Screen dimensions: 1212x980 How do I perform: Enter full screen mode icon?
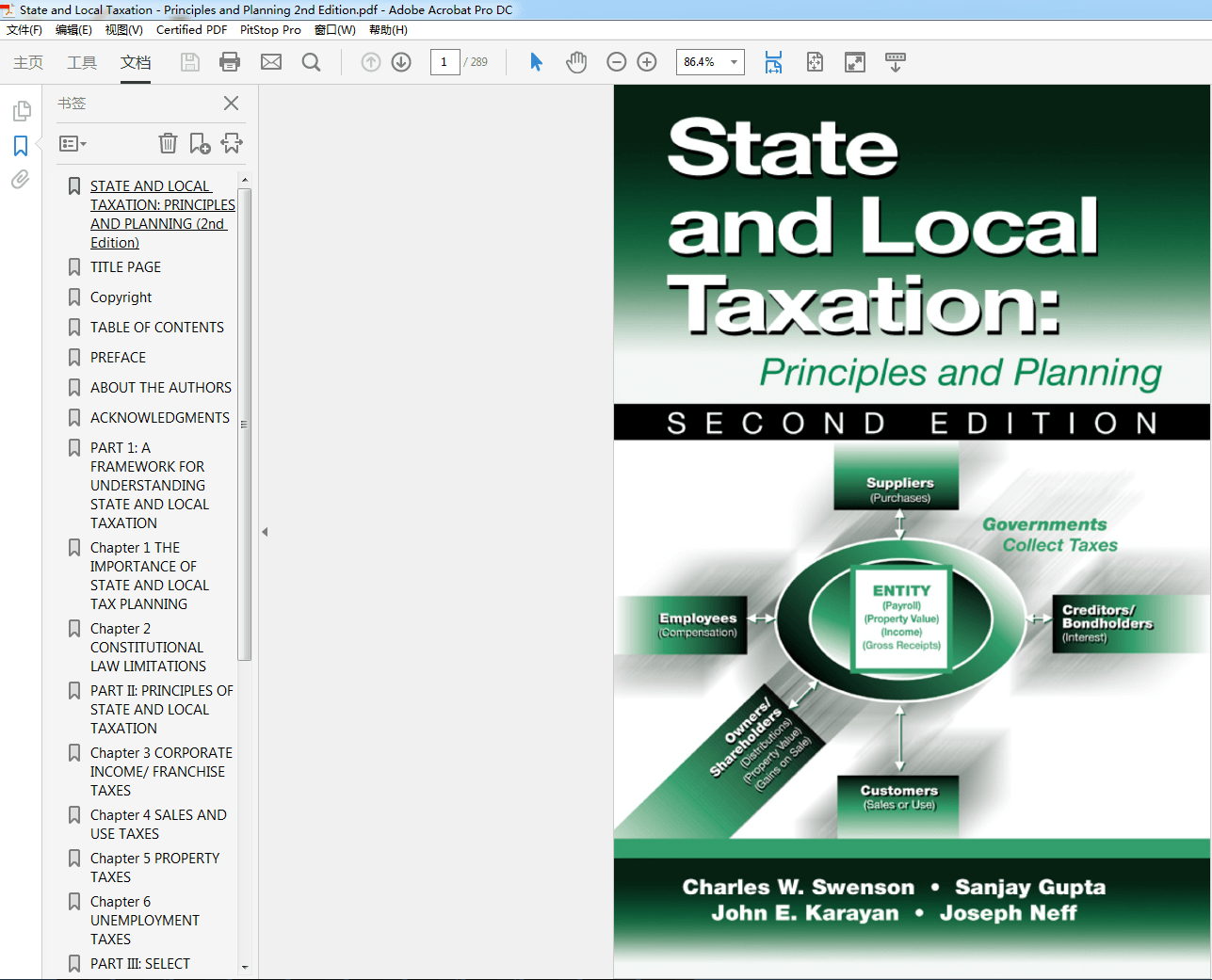[x=855, y=62]
